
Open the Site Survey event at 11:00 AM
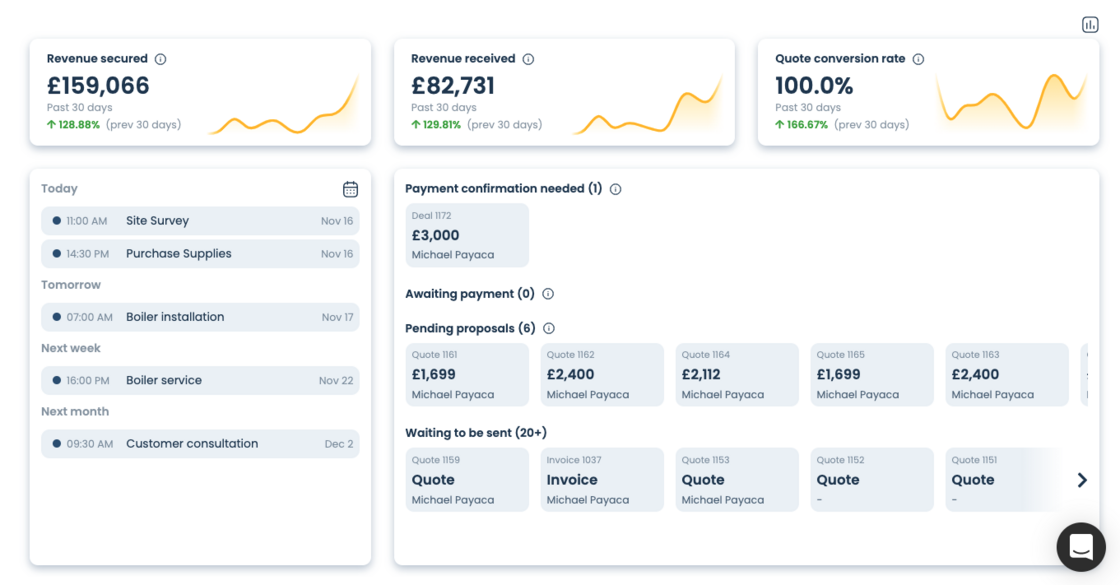pos(200,221)
